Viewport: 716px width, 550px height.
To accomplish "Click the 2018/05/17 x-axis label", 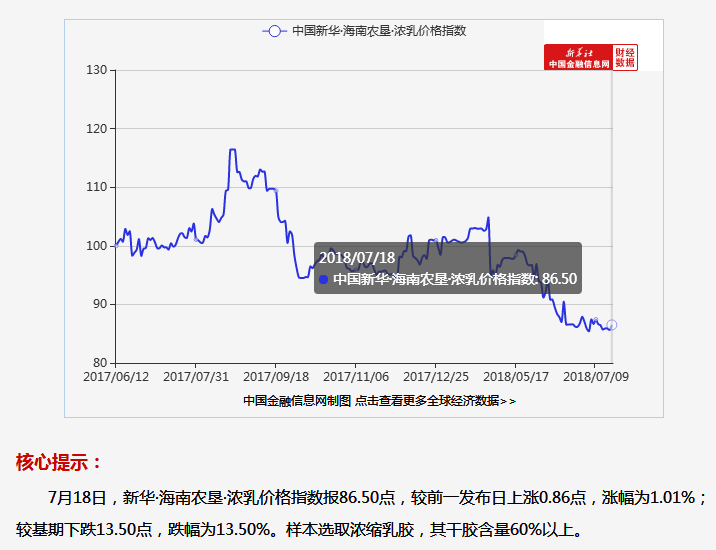I will (516, 377).
